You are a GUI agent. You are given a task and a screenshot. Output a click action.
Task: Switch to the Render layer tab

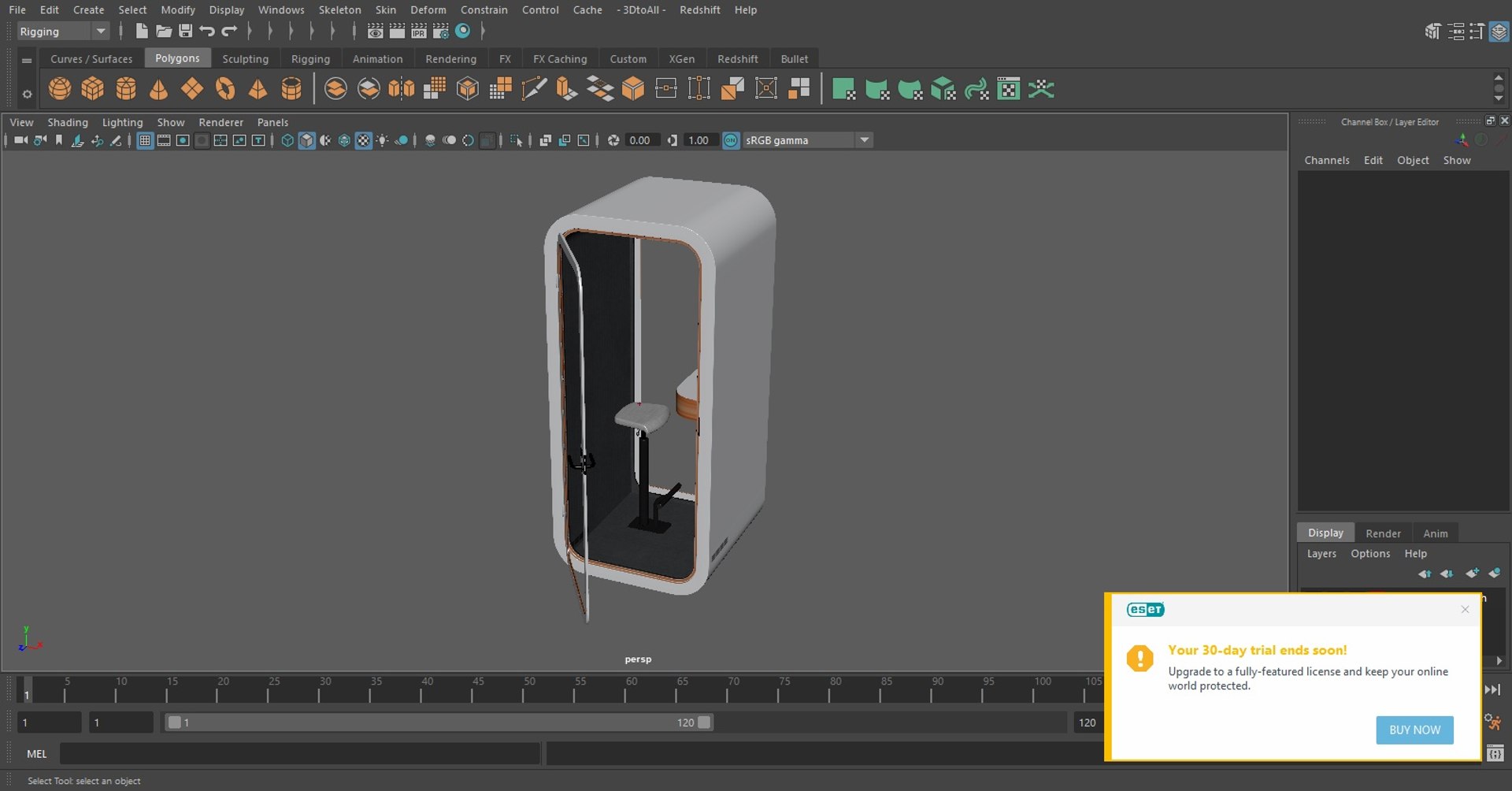pyautogui.click(x=1383, y=533)
